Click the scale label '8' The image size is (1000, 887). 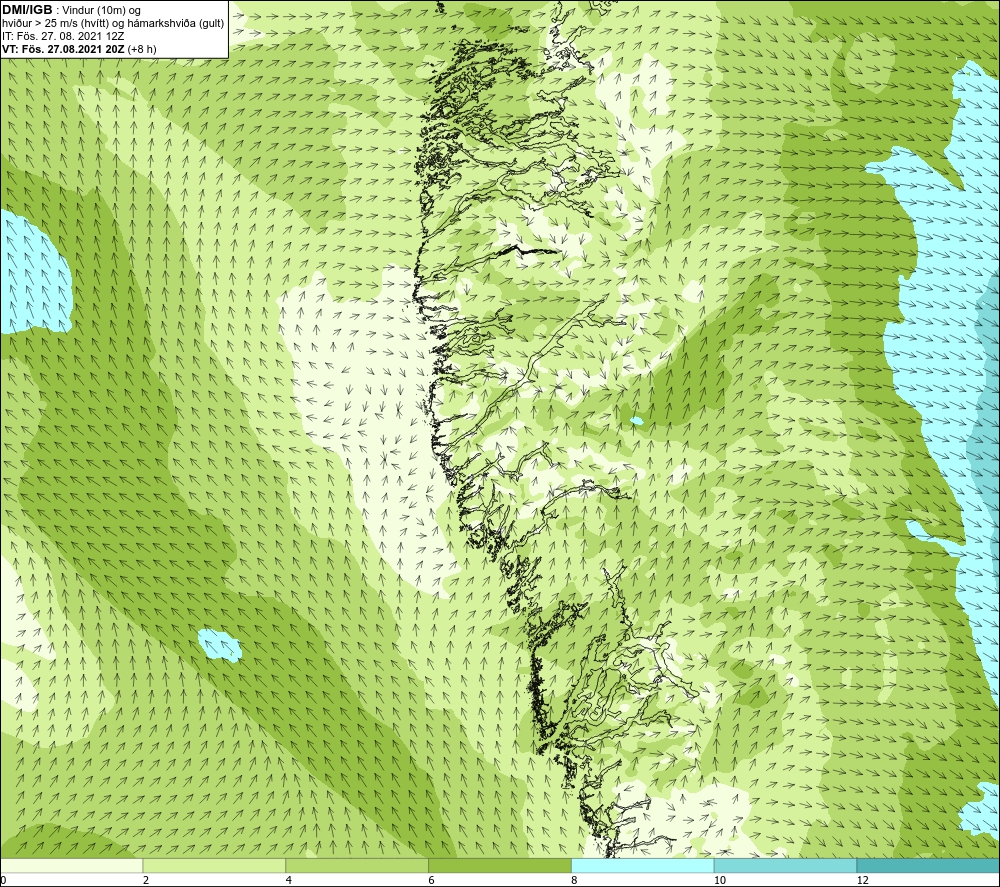(x=575, y=880)
